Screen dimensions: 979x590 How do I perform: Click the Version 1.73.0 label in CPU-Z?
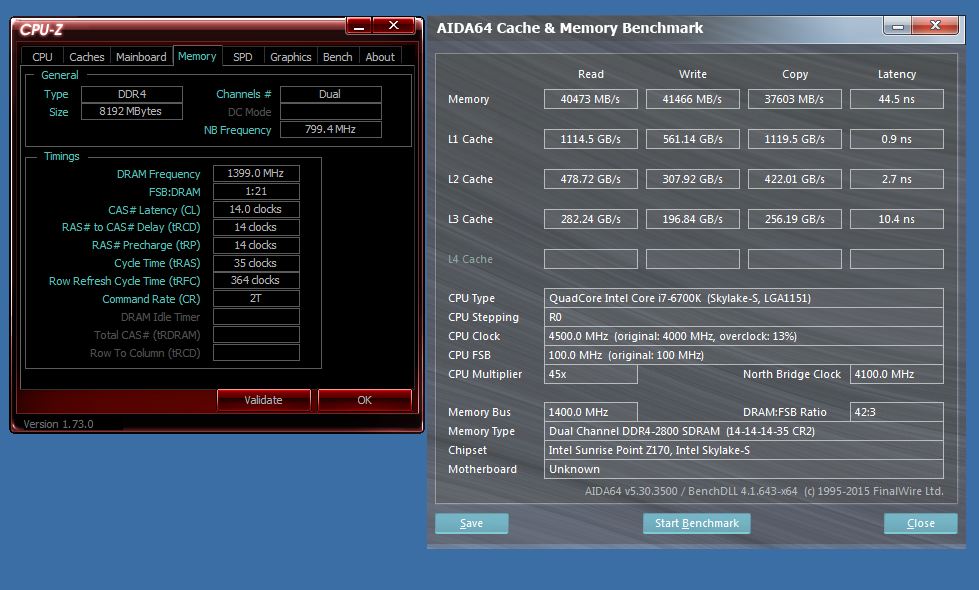point(59,424)
